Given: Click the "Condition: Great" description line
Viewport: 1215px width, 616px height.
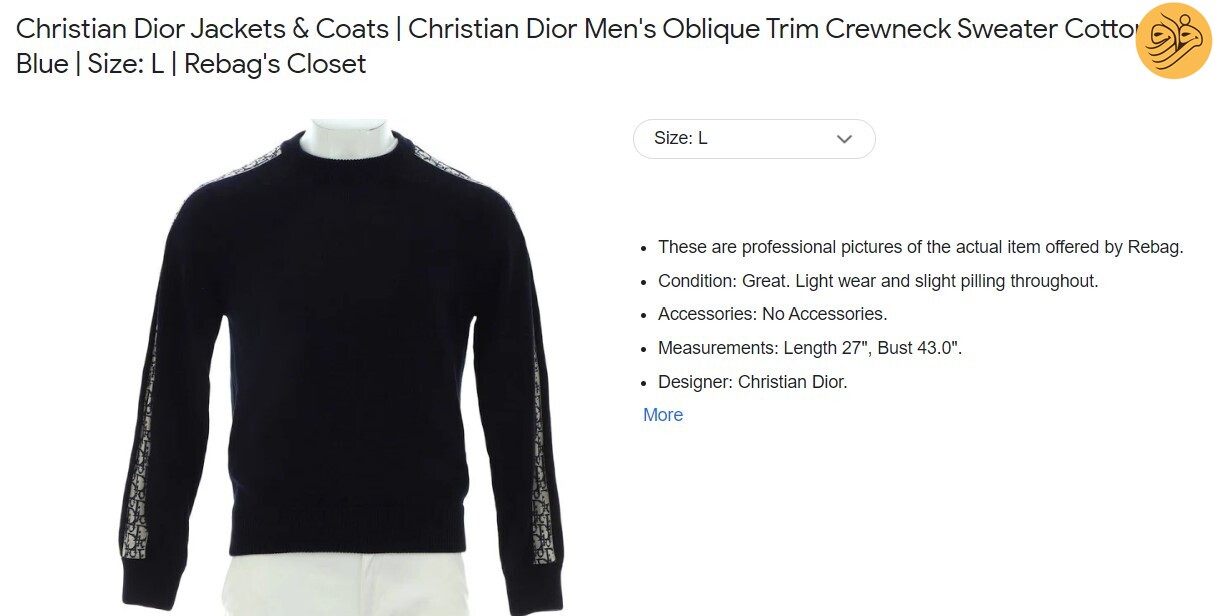Looking at the screenshot, I should [x=878, y=281].
